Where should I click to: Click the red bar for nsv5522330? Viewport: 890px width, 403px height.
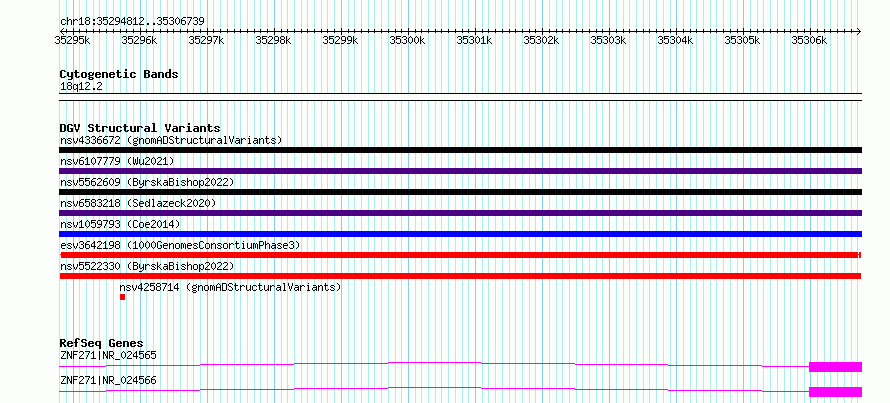(x=460, y=276)
